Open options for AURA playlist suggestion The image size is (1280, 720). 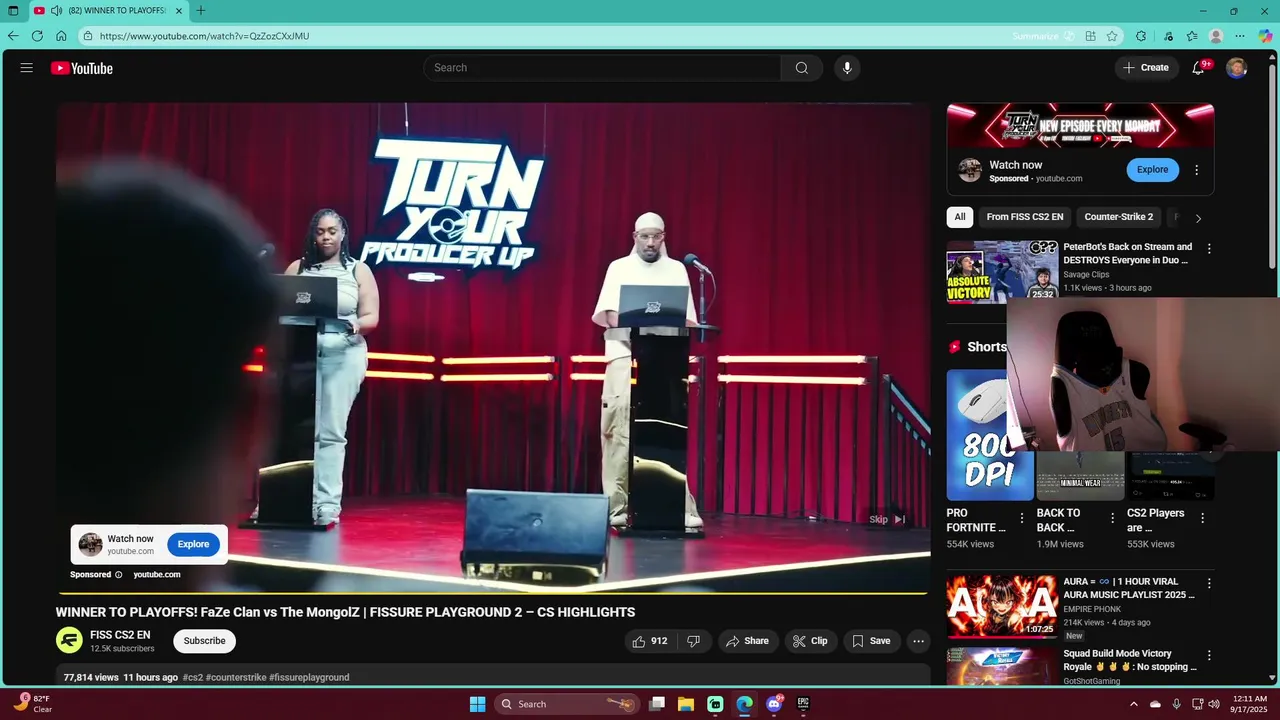click(x=1209, y=583)
